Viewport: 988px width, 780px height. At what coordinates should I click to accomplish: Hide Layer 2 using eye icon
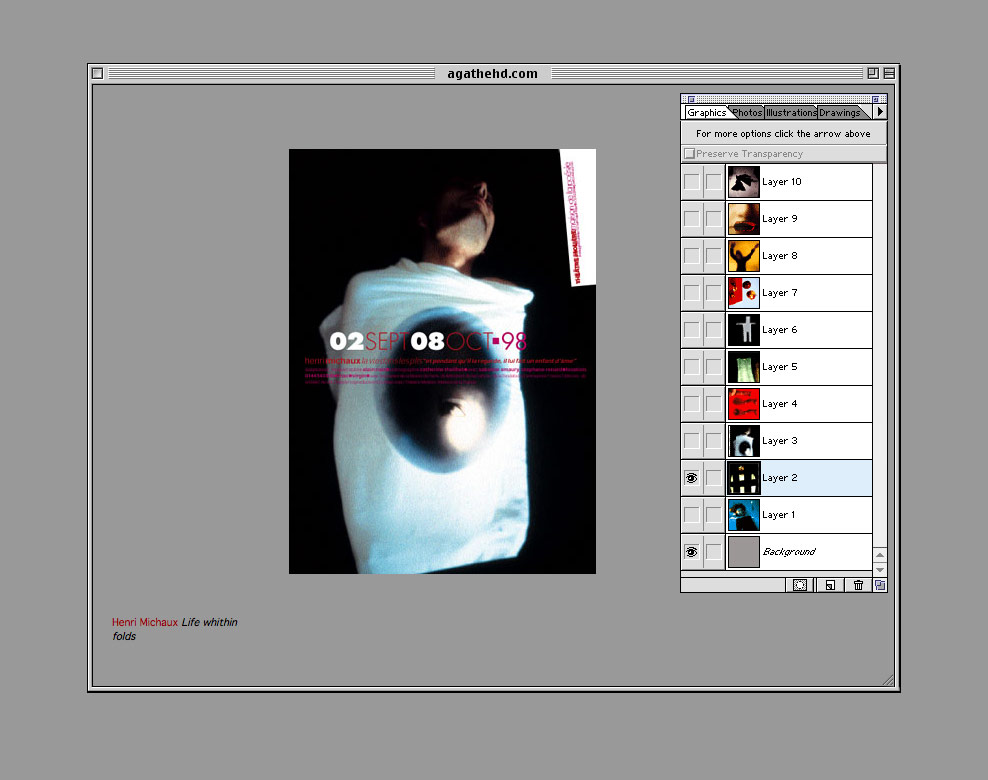coord(692,478)
